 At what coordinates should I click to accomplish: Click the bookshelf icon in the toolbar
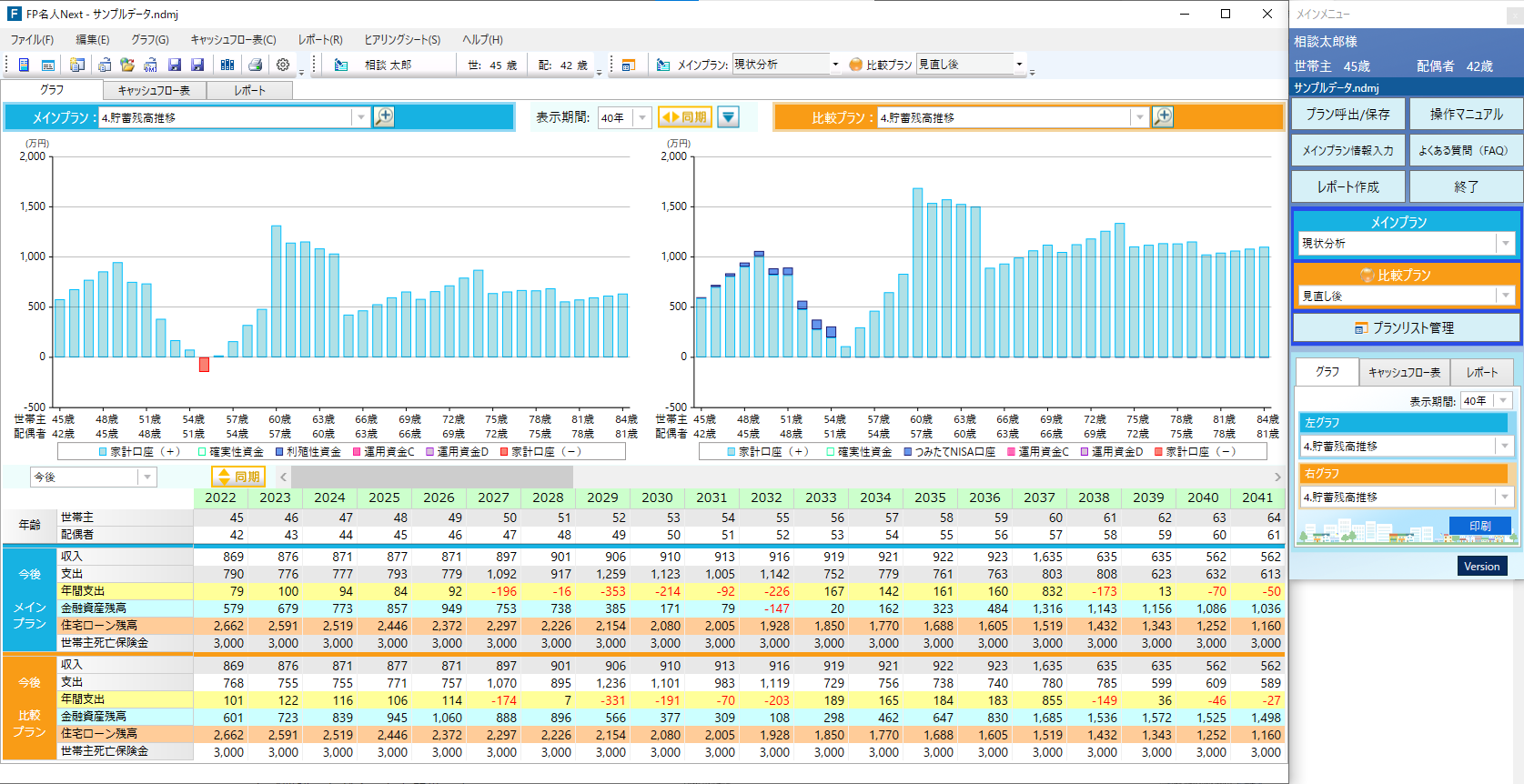point(227,65)
